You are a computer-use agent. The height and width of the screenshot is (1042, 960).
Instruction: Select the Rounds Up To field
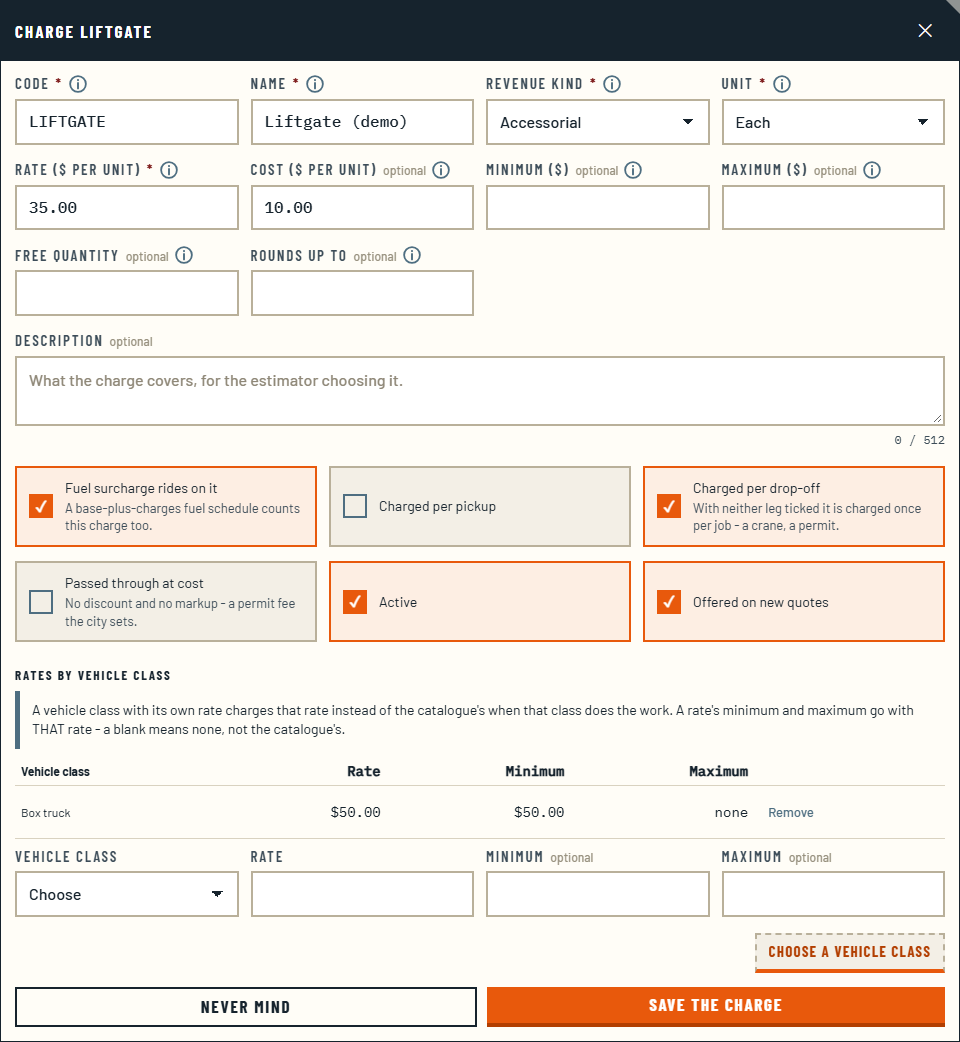tap(362, 293)
